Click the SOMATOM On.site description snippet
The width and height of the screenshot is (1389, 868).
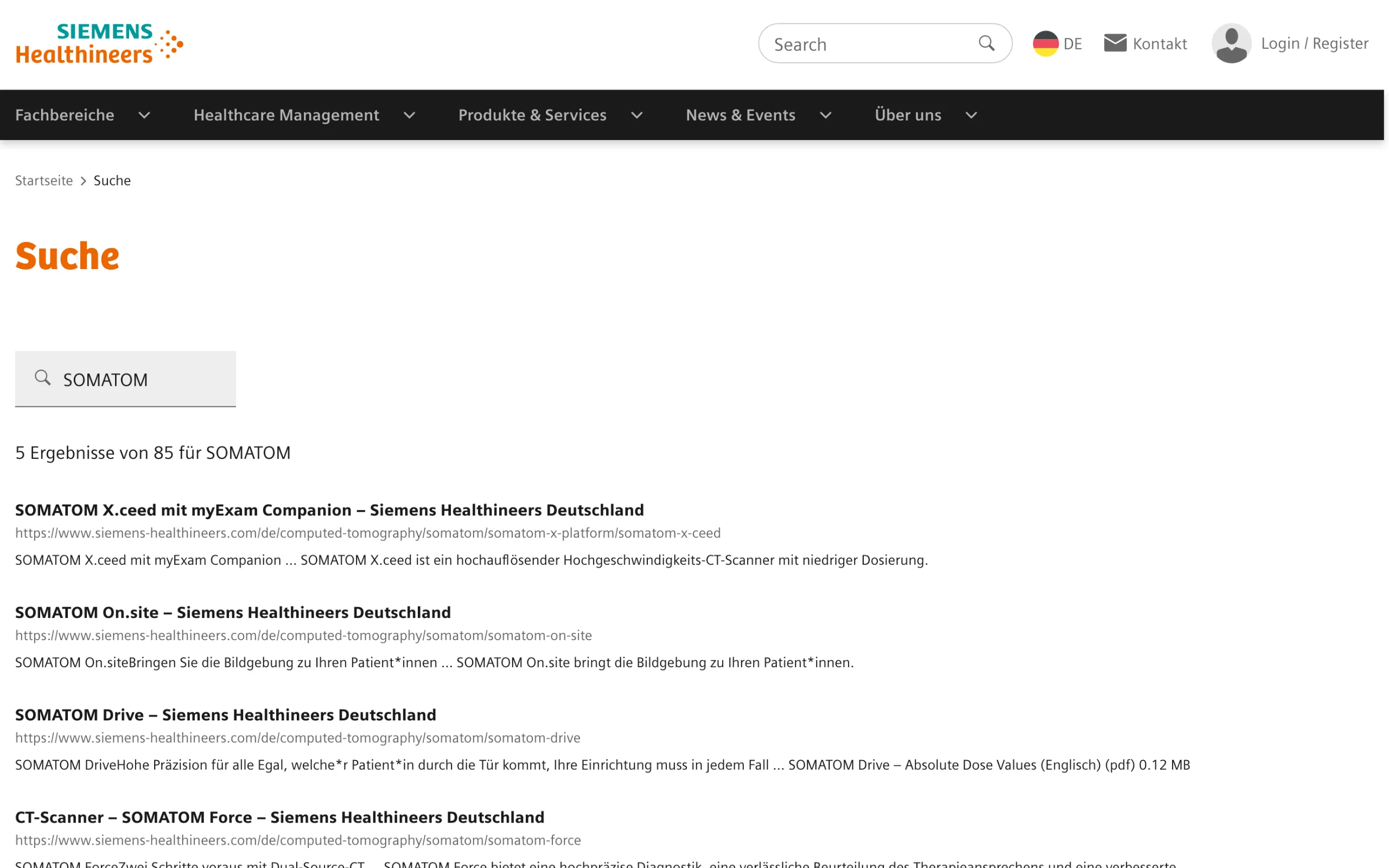(435, 662)
